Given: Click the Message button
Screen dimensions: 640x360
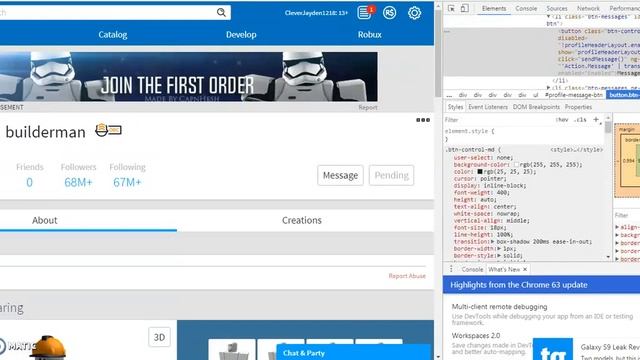Looking at the screenshot, I should coord(340,175).
